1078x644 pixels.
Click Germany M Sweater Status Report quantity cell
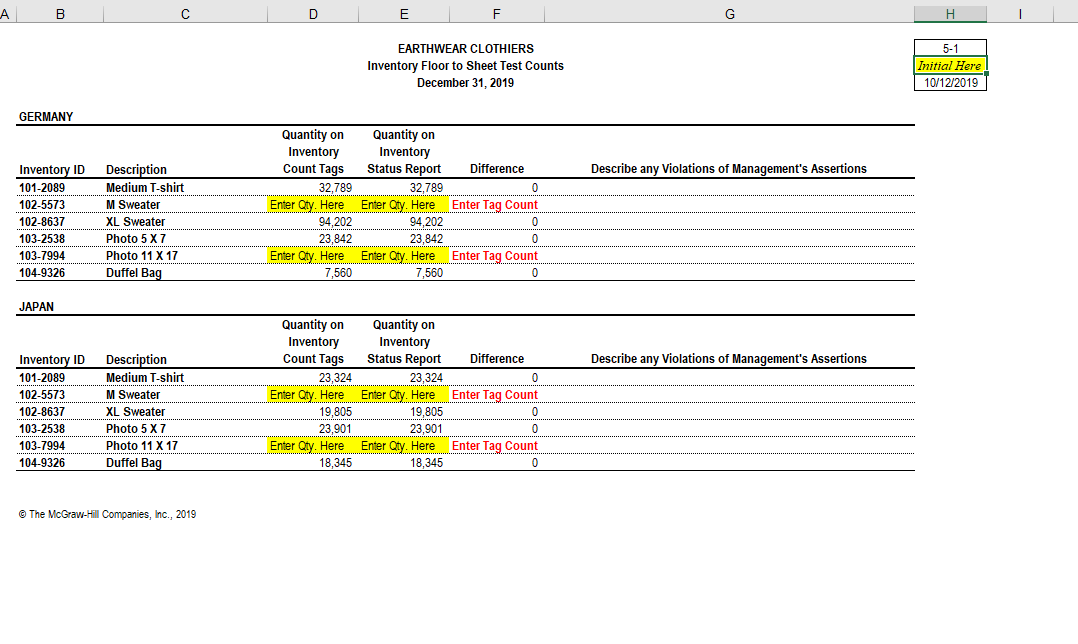[404, 205]
